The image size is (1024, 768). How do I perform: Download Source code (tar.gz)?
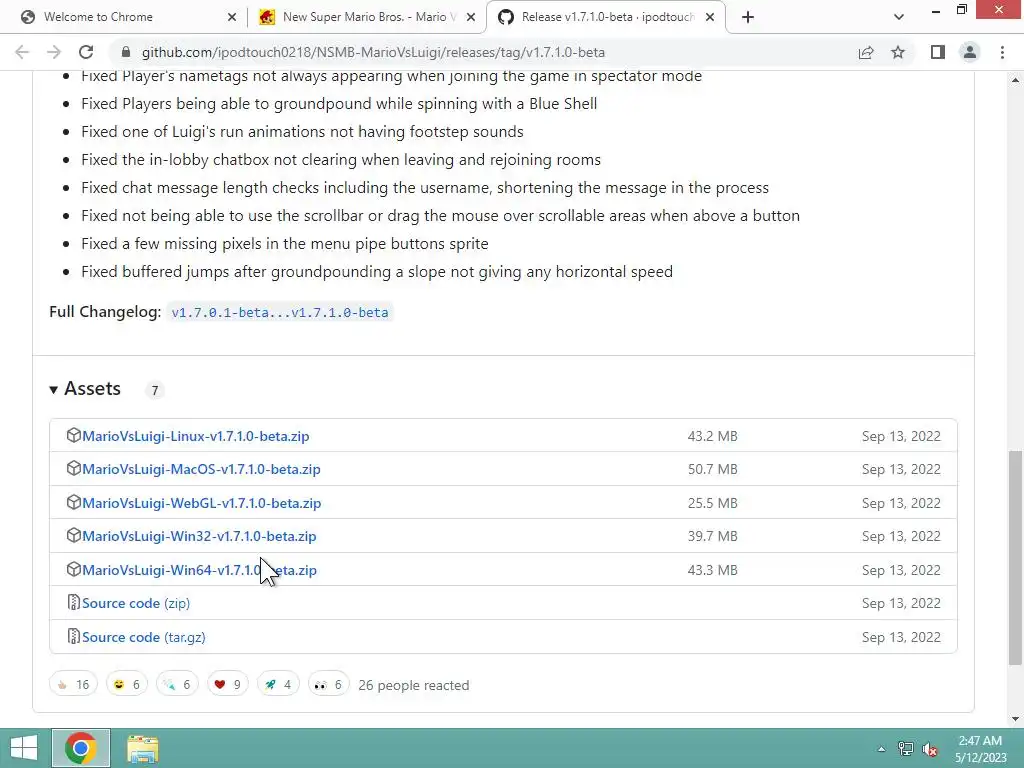click(x=144, y=637)
